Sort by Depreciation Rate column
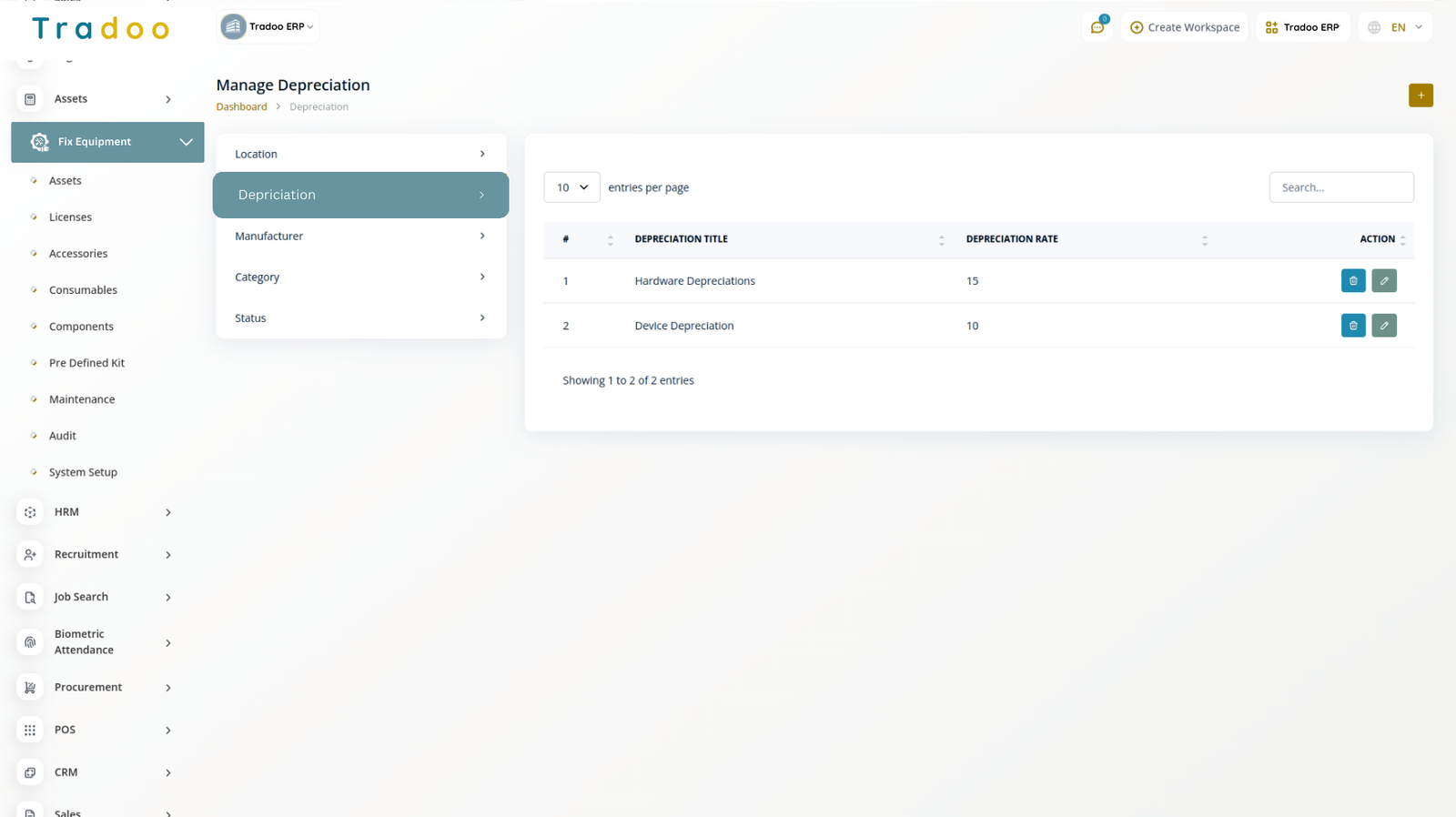1456x817 pixels. click(x=1204, y=240)
